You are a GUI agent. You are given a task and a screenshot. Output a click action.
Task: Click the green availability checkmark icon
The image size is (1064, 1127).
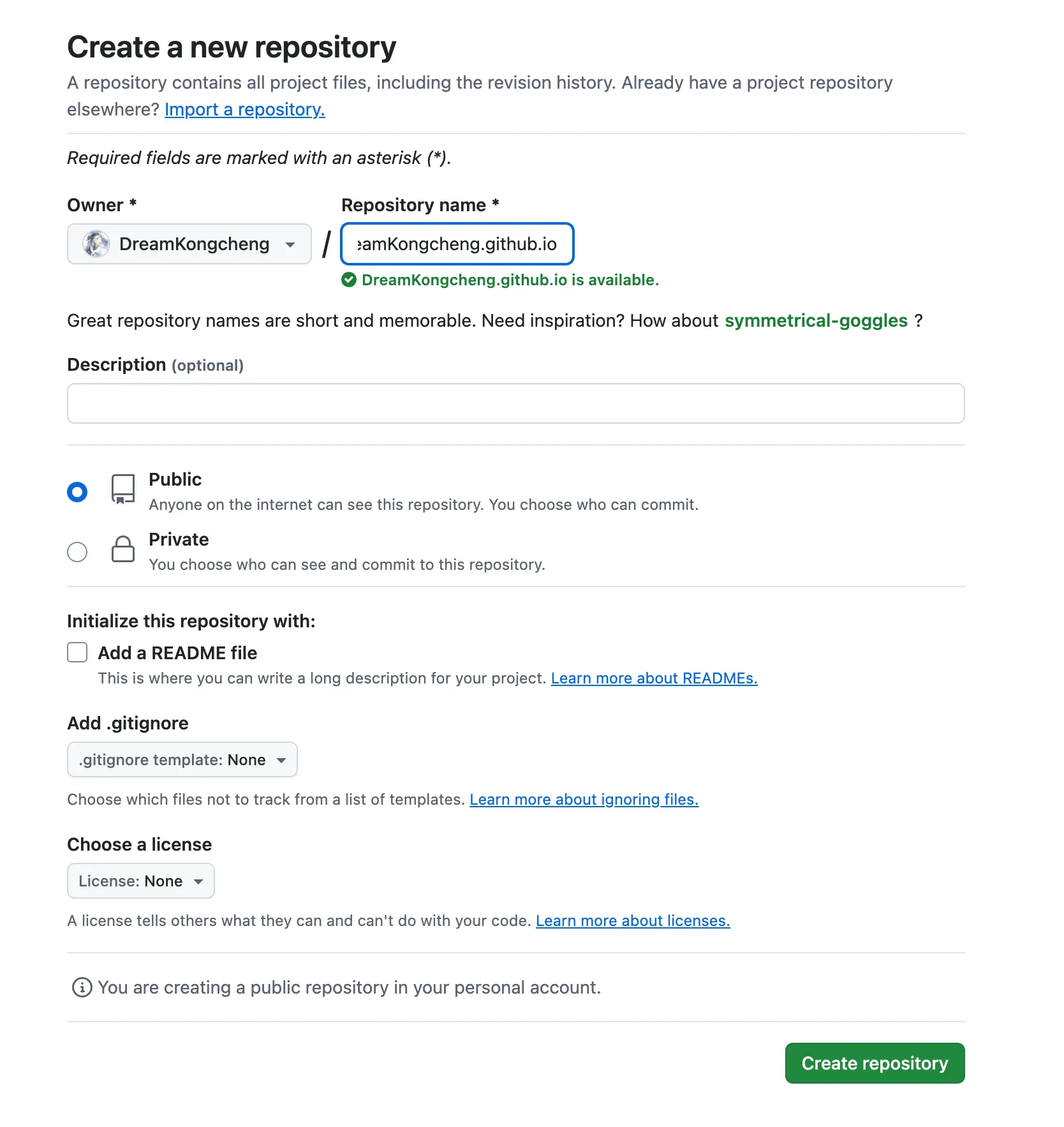(x=349, y=280)
